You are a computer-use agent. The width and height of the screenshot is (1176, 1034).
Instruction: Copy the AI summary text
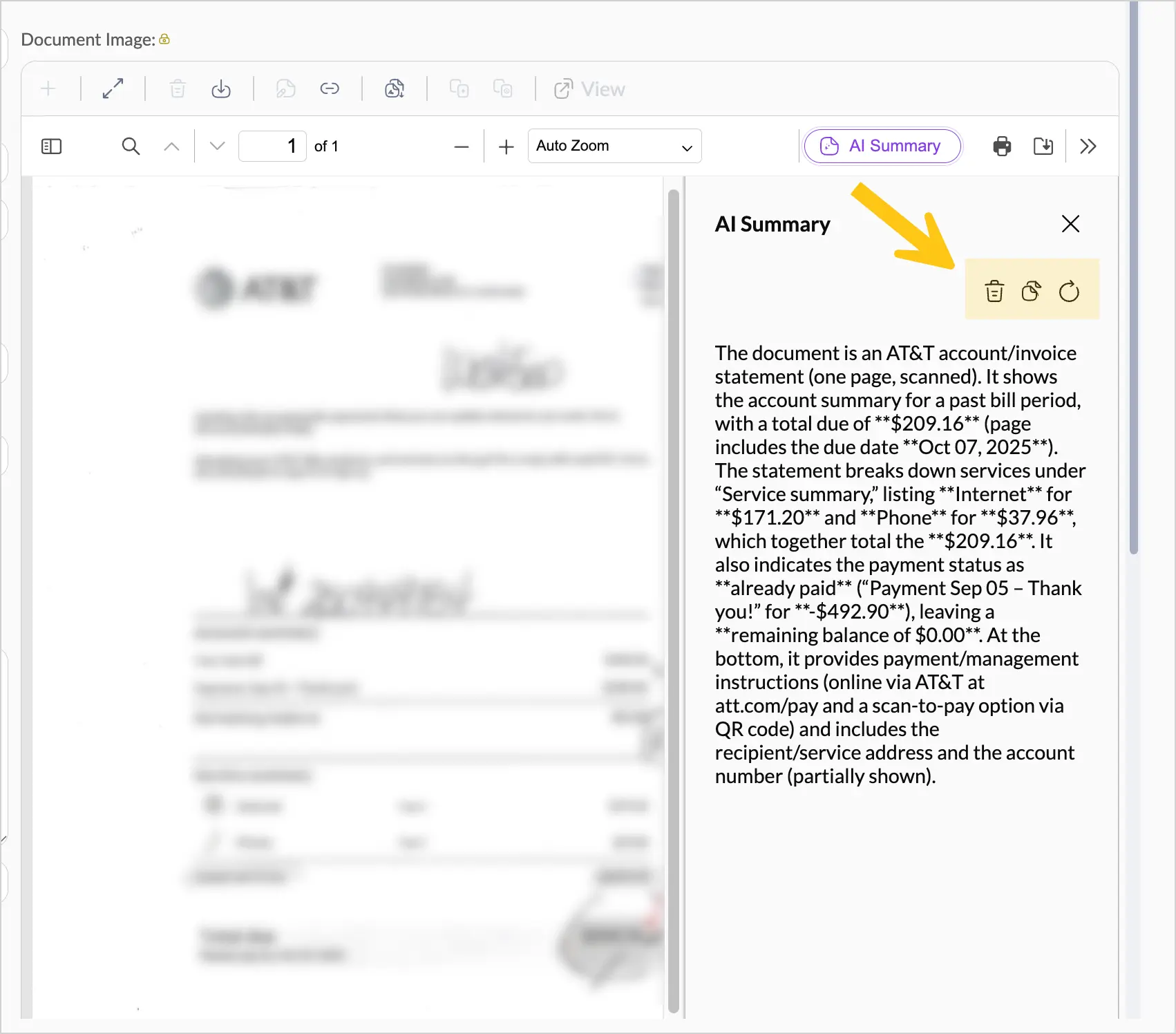pos(1031,292)
